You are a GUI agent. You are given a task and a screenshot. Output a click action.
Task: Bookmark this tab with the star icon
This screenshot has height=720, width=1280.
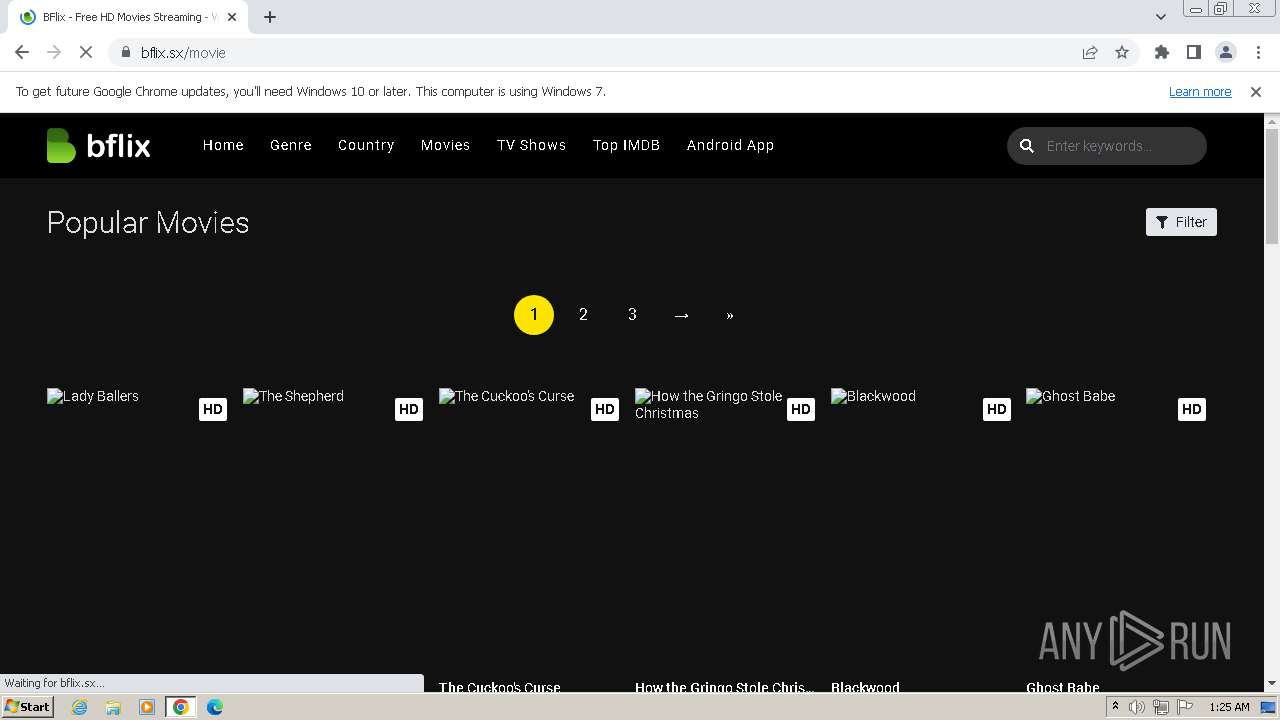[1122, 52]
